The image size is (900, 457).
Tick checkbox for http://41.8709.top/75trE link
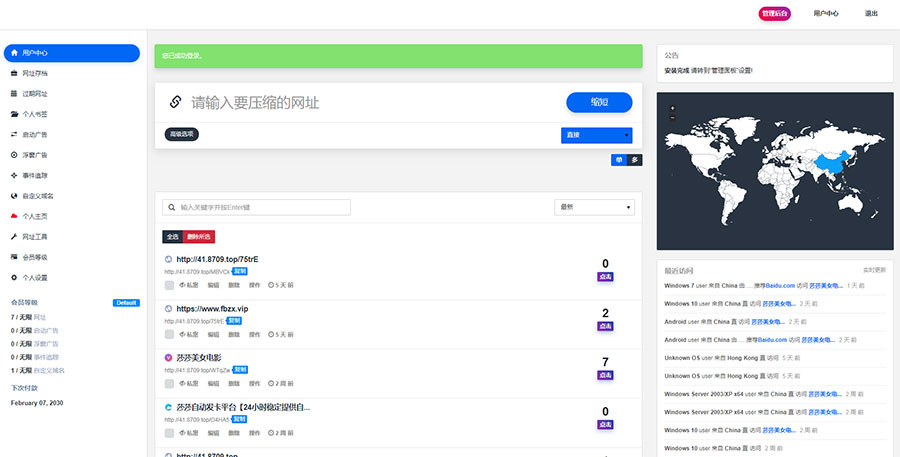click(169, 285)
